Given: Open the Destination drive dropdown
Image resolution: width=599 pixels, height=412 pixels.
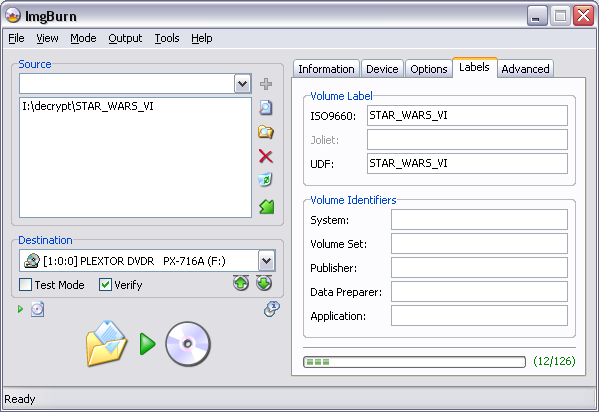Looking at the screenshot, I should click(266, 261).
